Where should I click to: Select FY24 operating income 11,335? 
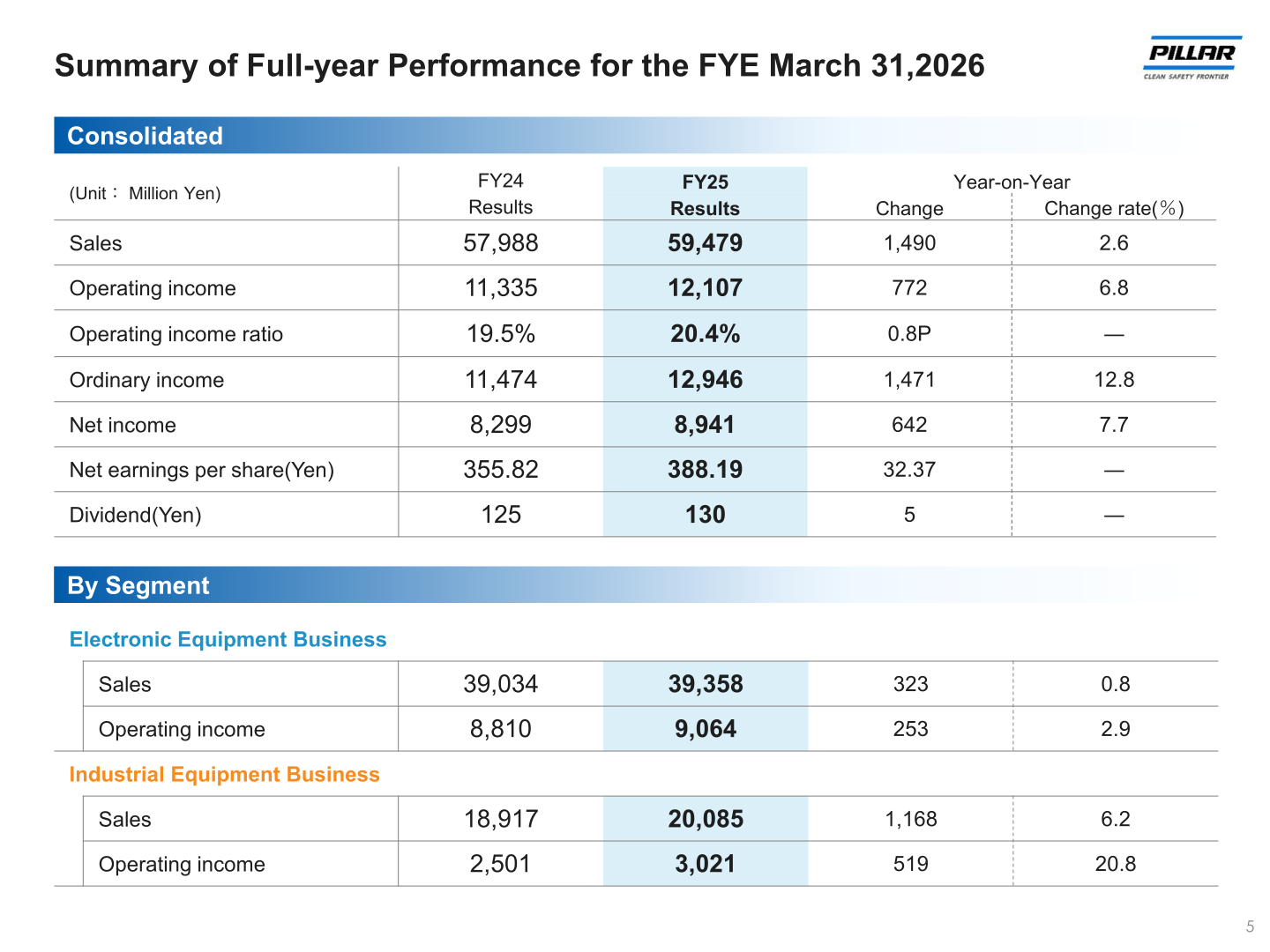pos(501,288)
